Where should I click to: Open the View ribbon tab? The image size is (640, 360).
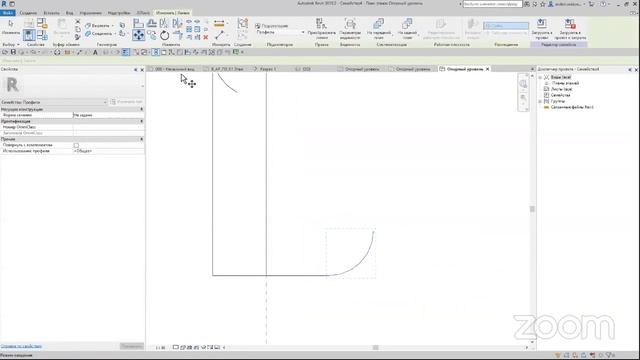point(69,13)
